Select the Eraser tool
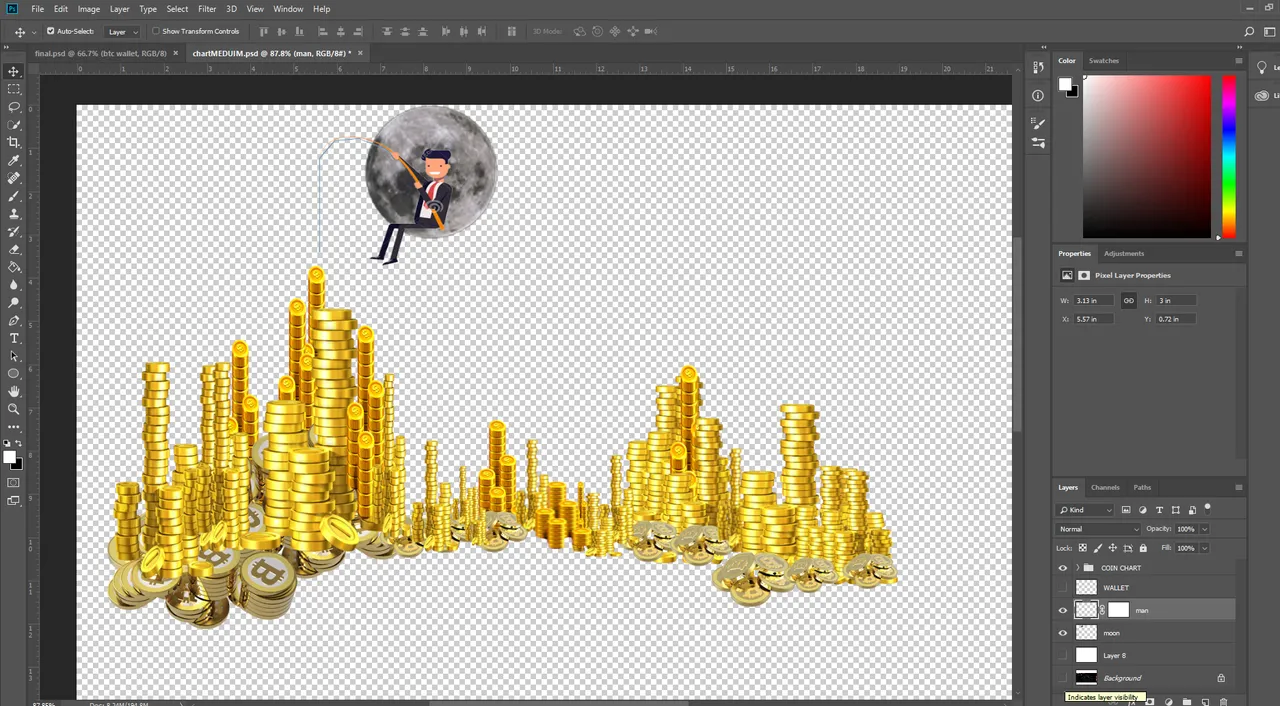Viewport: 1280px width, 706px height. point(14,249)
